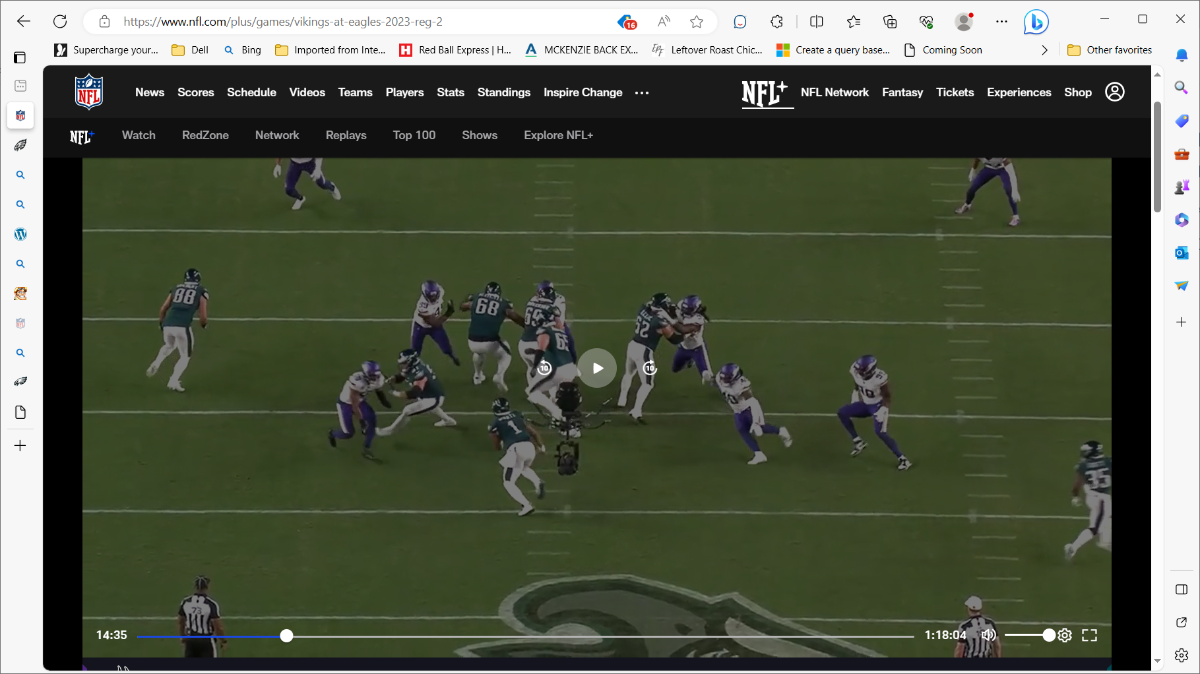Refresh the page in the browser
The image size is (1200, 674).
(x=59, y=21)
